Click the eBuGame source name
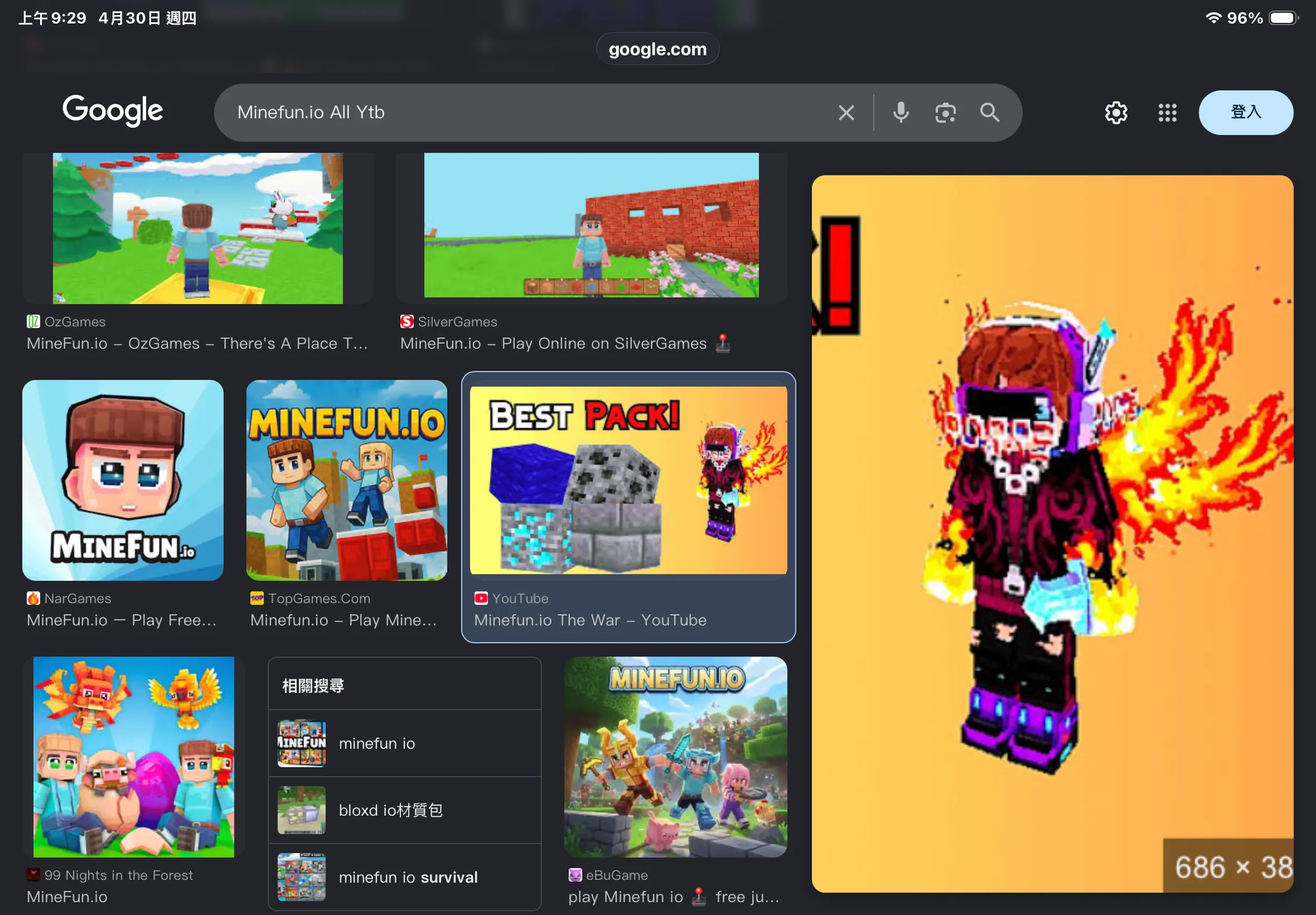The height and width of the screenshot is (915, 1316). coord(617,875)
